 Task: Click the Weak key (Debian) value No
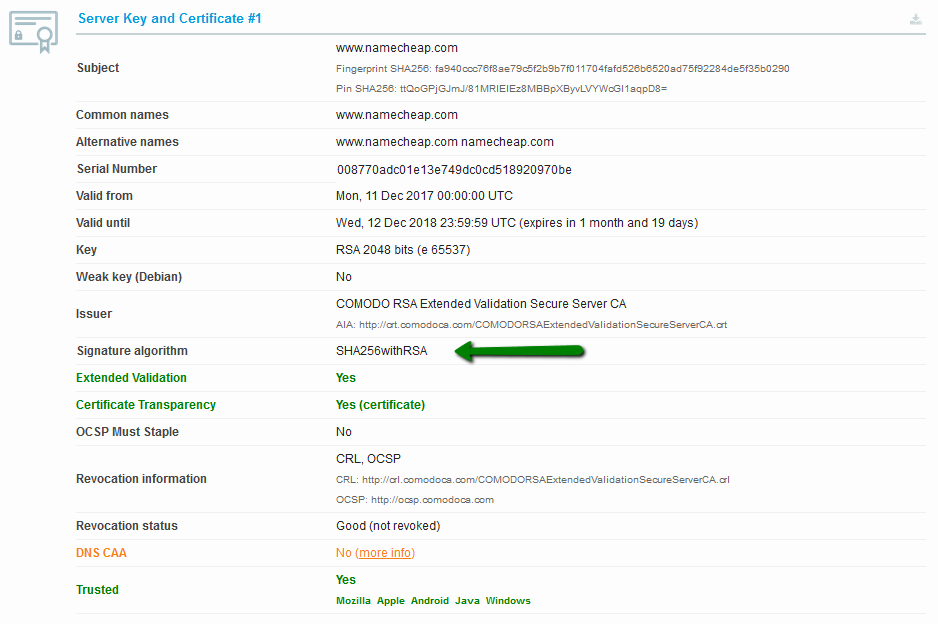[343, 276]
